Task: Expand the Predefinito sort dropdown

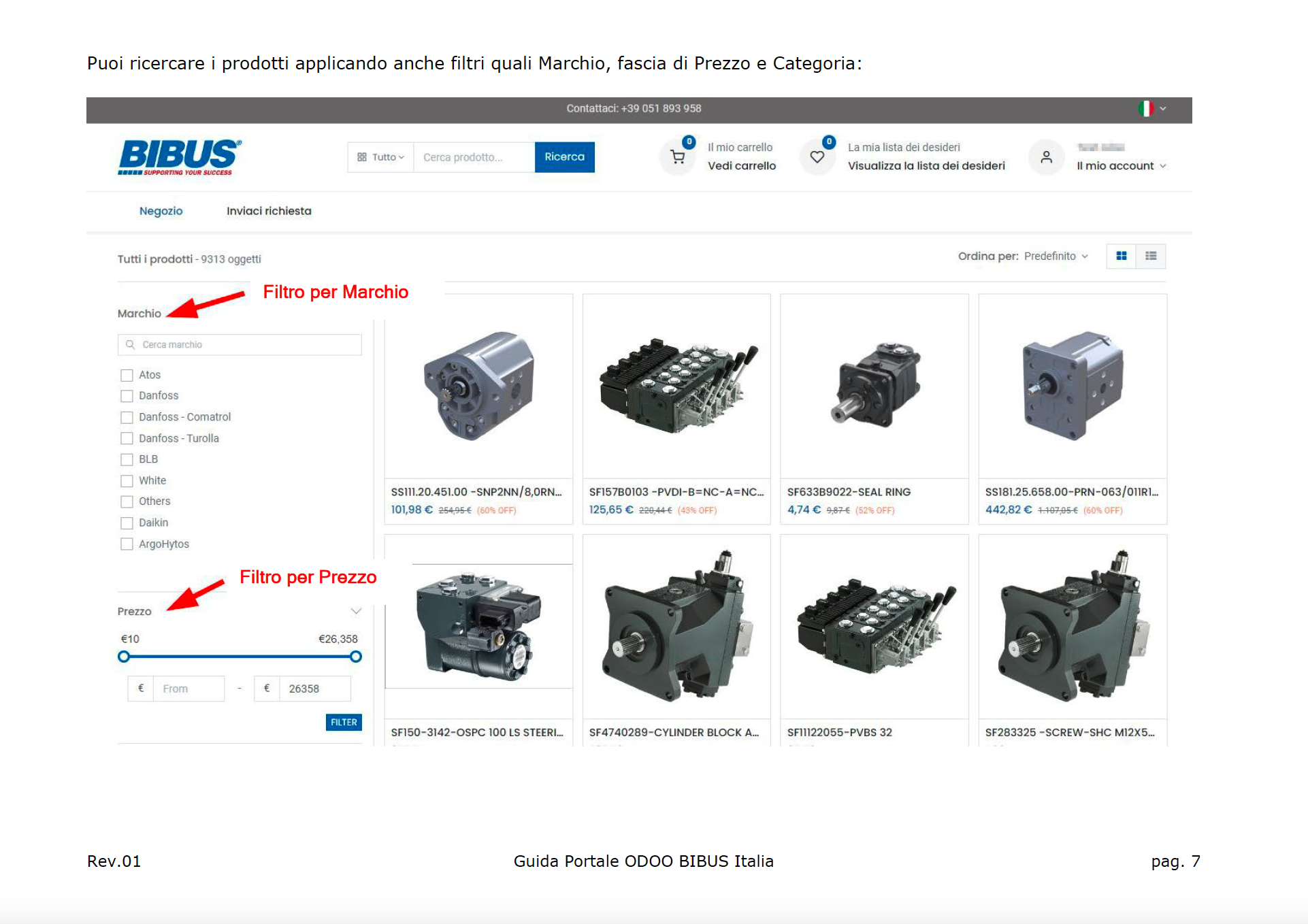Action: 1056,256
